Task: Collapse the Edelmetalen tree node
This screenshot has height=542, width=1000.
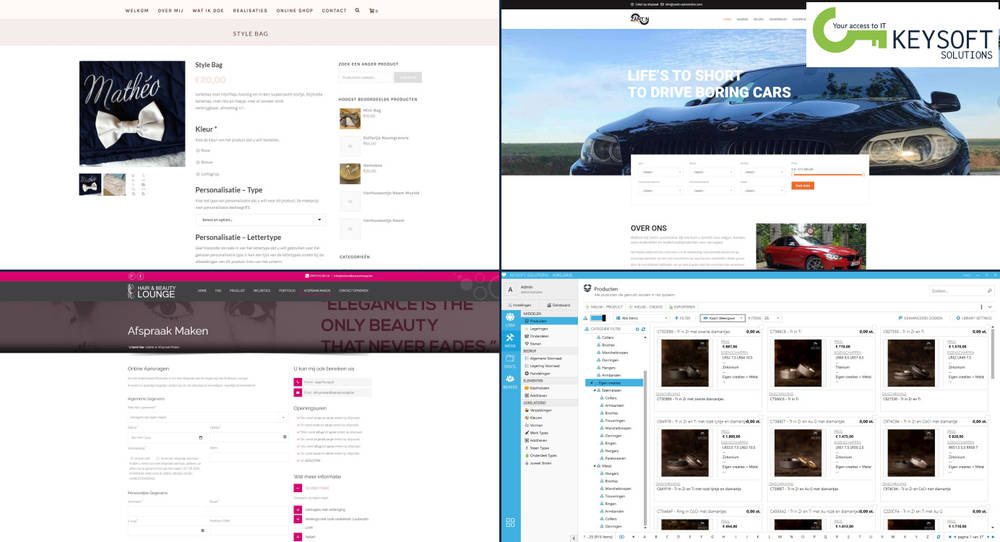Action: click(x=595, y=390)
